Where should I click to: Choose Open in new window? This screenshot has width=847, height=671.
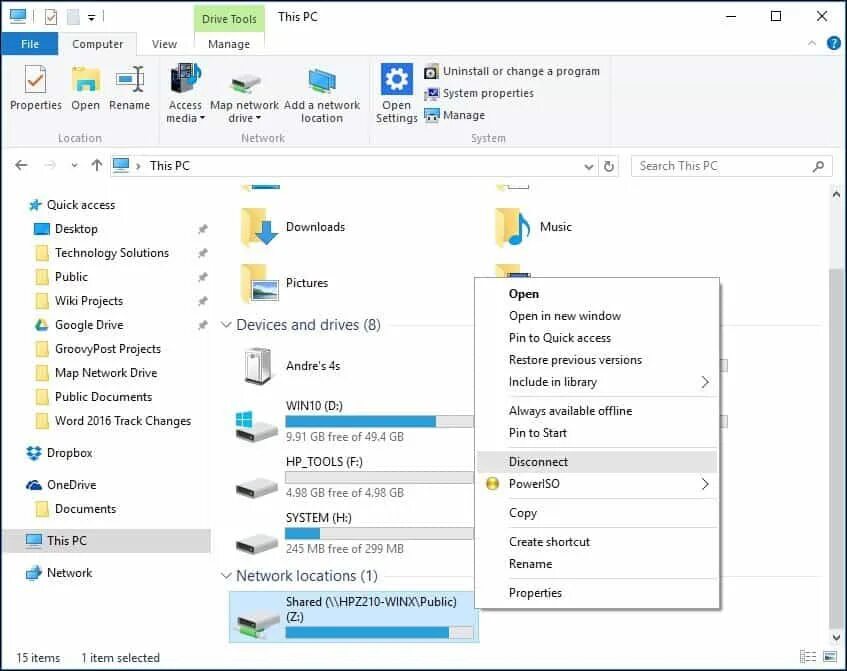597,316
